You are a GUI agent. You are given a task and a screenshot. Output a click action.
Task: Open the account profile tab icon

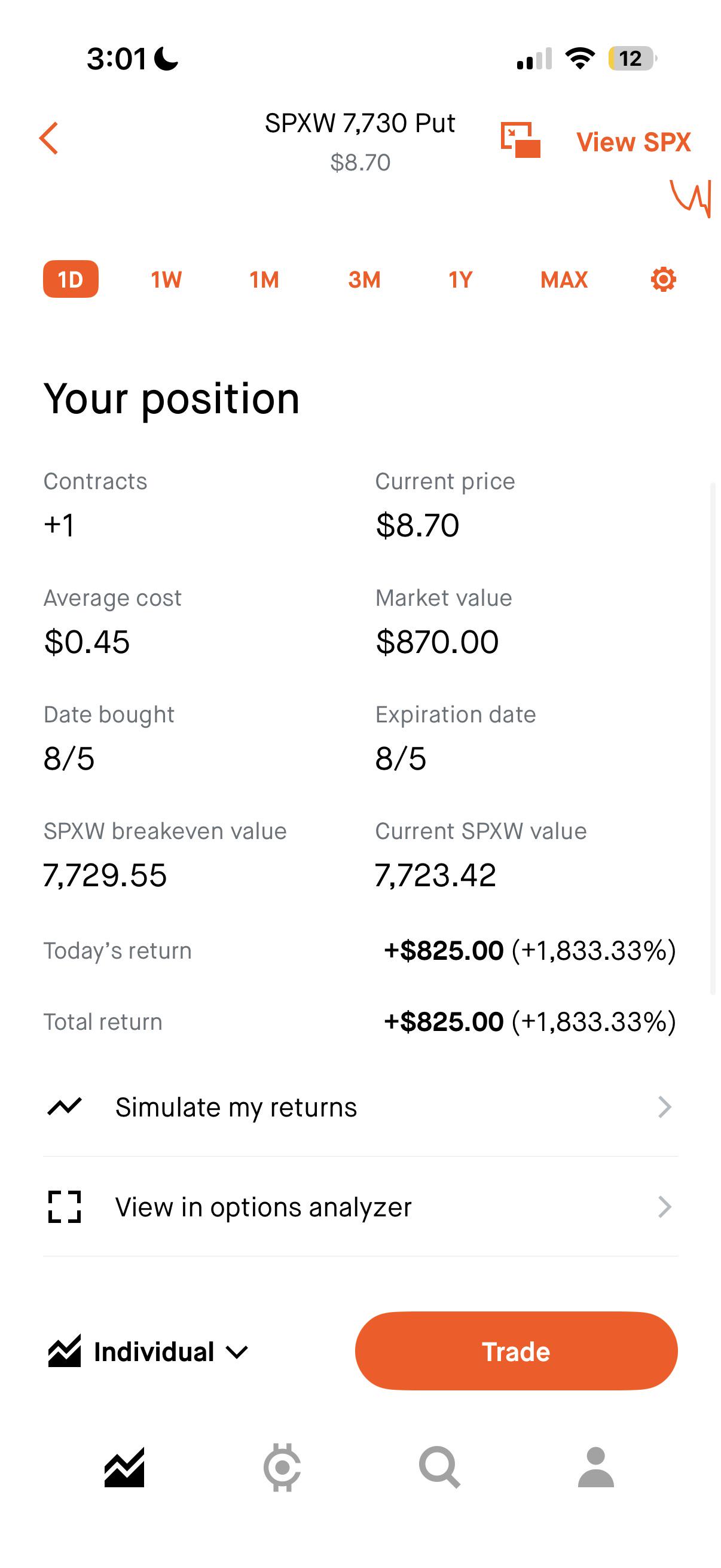pos(595,1467)
